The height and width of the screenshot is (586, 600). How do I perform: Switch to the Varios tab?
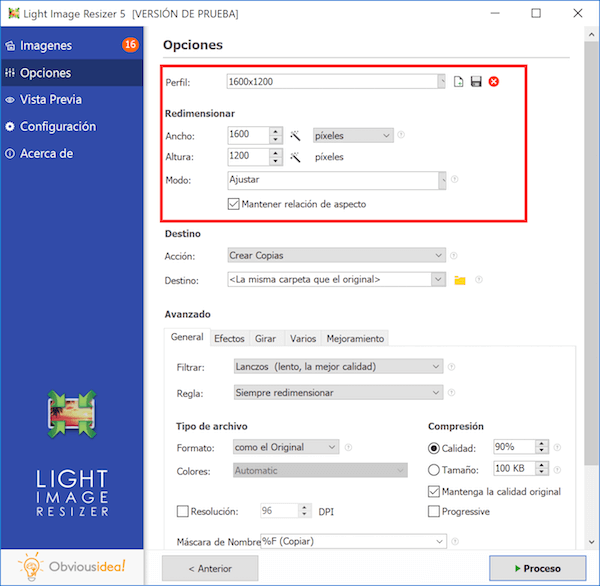(303, 339)
